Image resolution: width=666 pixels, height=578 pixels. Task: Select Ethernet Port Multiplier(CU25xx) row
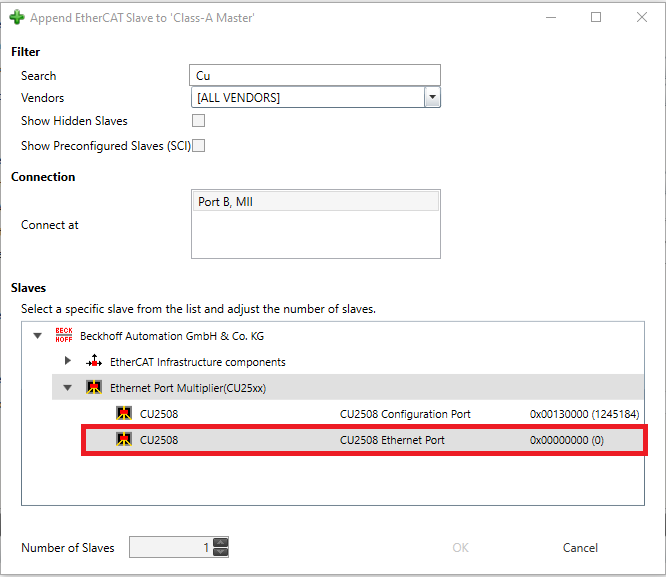point(348,387)
